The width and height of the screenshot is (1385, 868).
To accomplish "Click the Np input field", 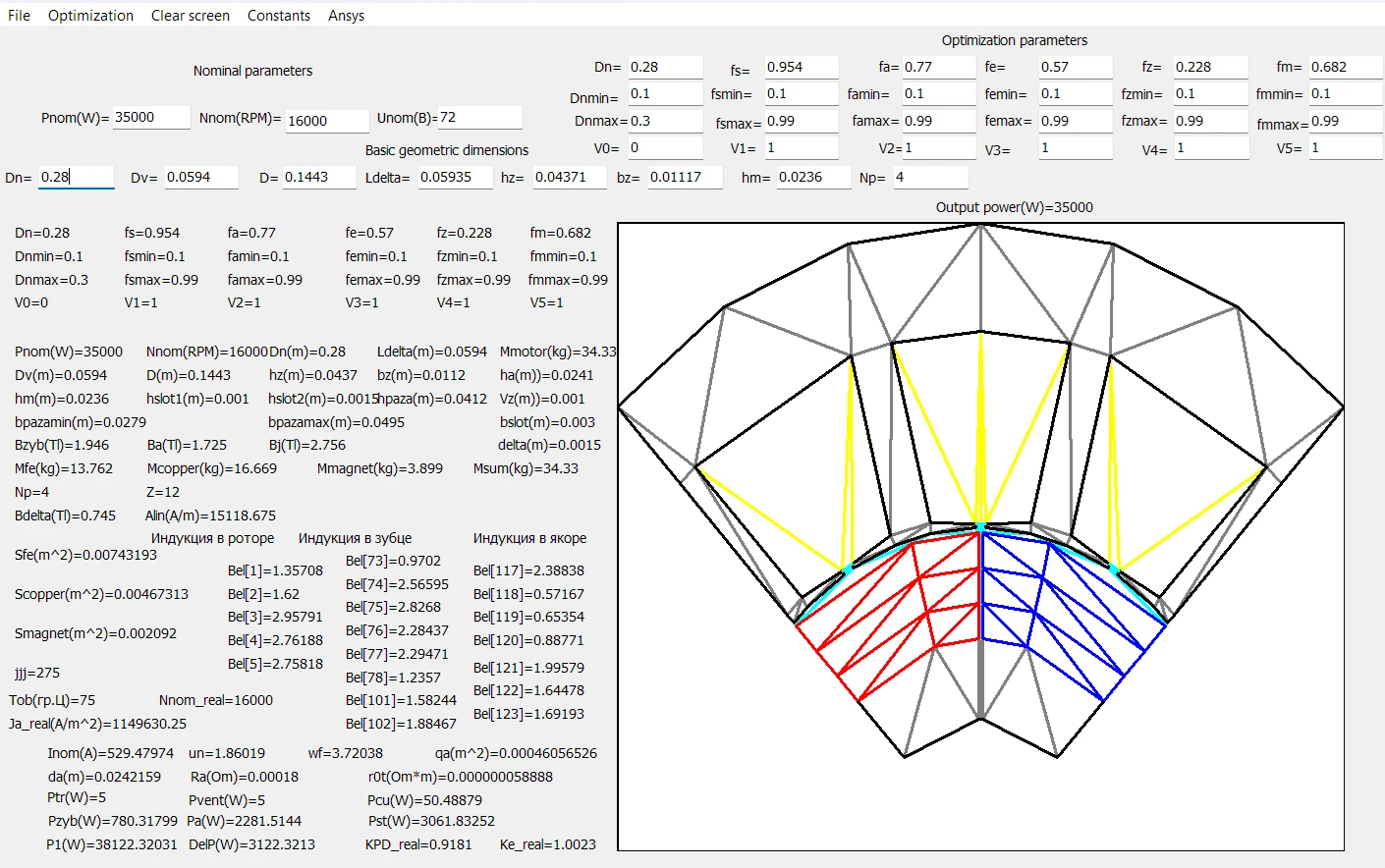I will click(930, 178).
